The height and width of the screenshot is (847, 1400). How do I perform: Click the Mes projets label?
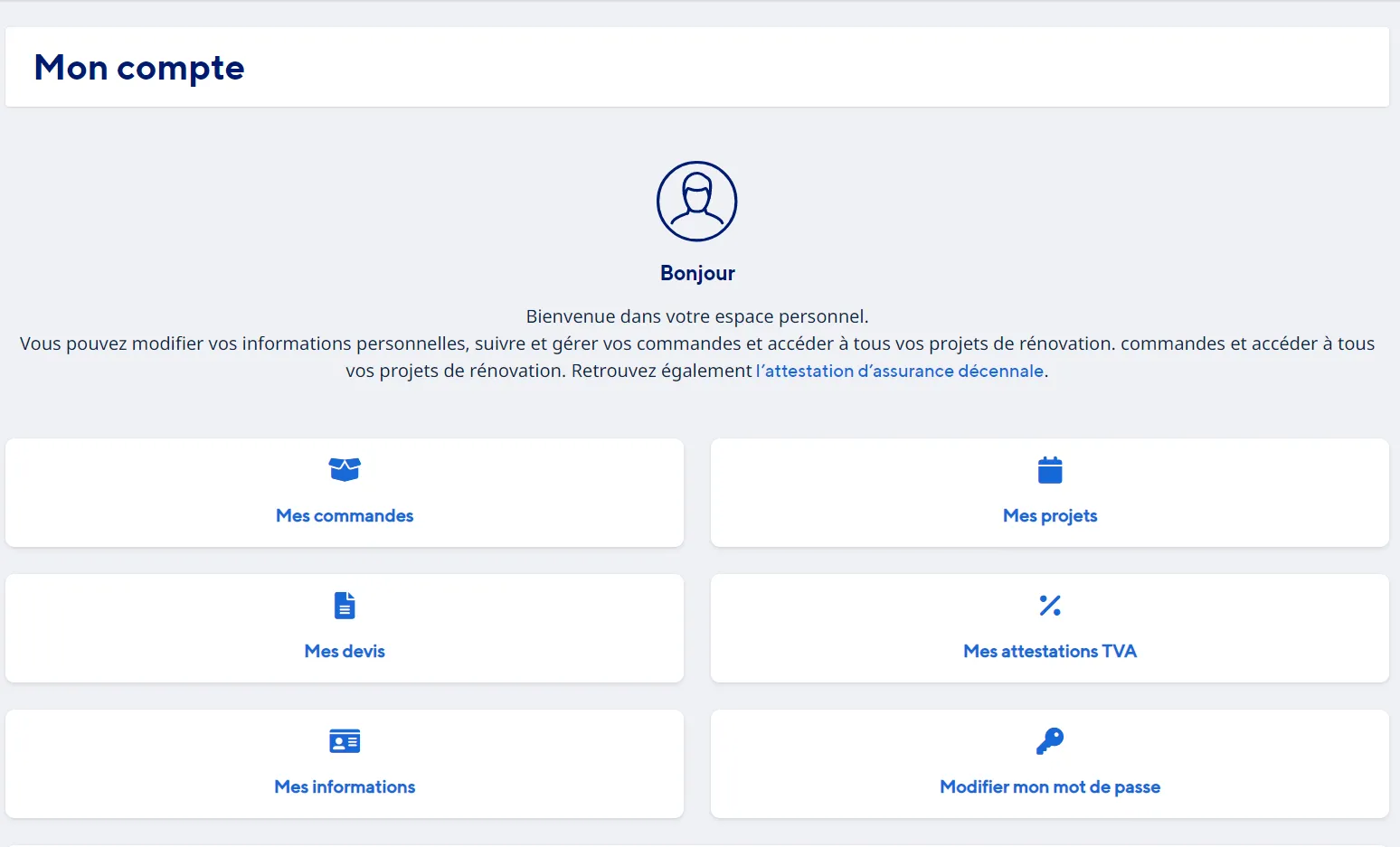pos(1049,515)
